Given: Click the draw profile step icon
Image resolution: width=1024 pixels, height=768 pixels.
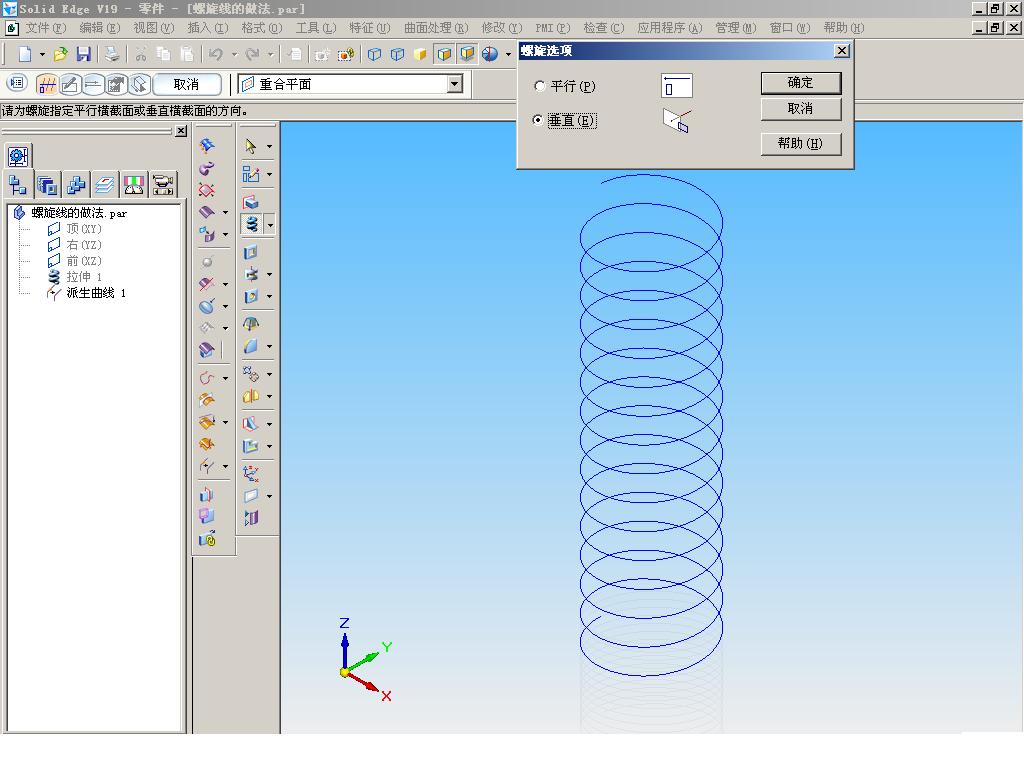Looking at the screenshot, I should [x=70, y=84].
